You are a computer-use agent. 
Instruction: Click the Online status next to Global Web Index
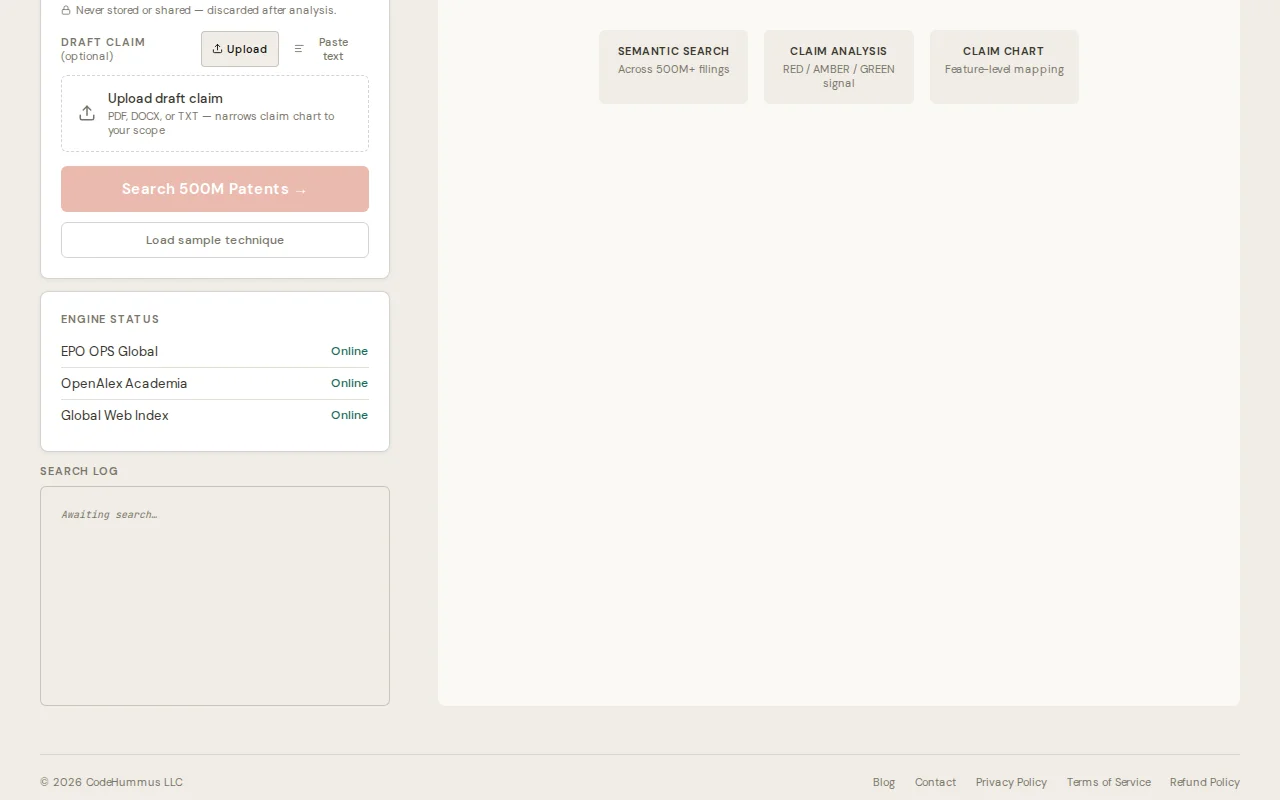coord(349,415)
